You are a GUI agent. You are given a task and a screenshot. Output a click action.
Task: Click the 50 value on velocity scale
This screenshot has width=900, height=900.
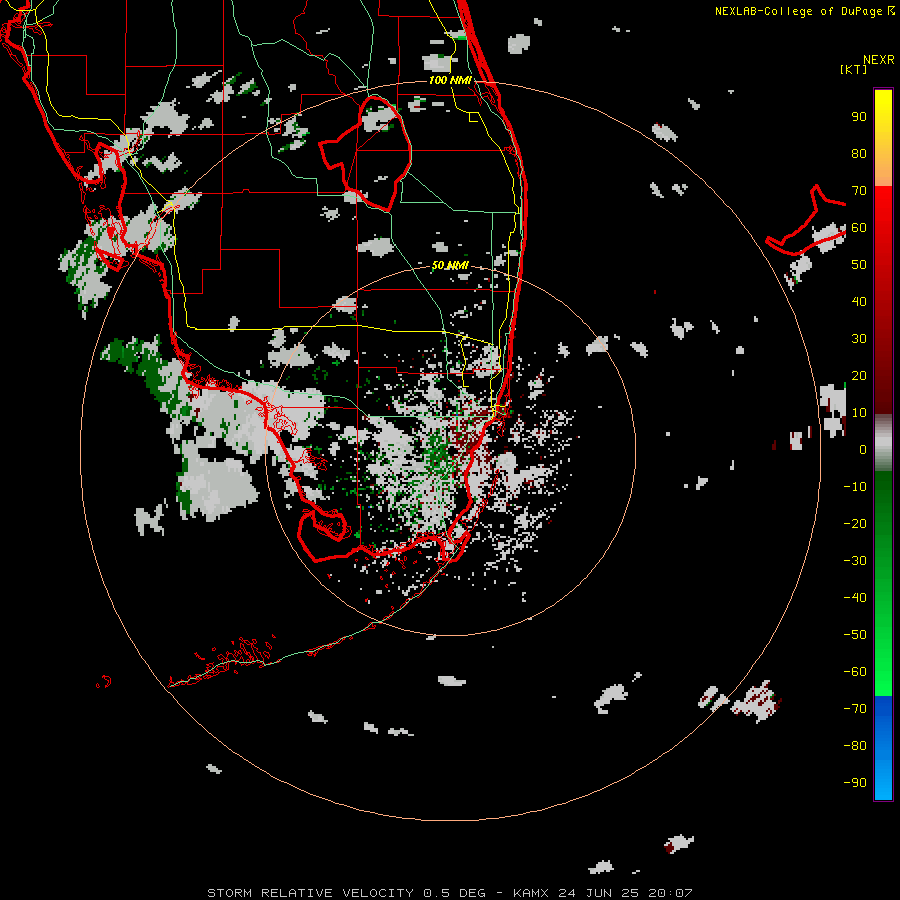click(859, 265)
